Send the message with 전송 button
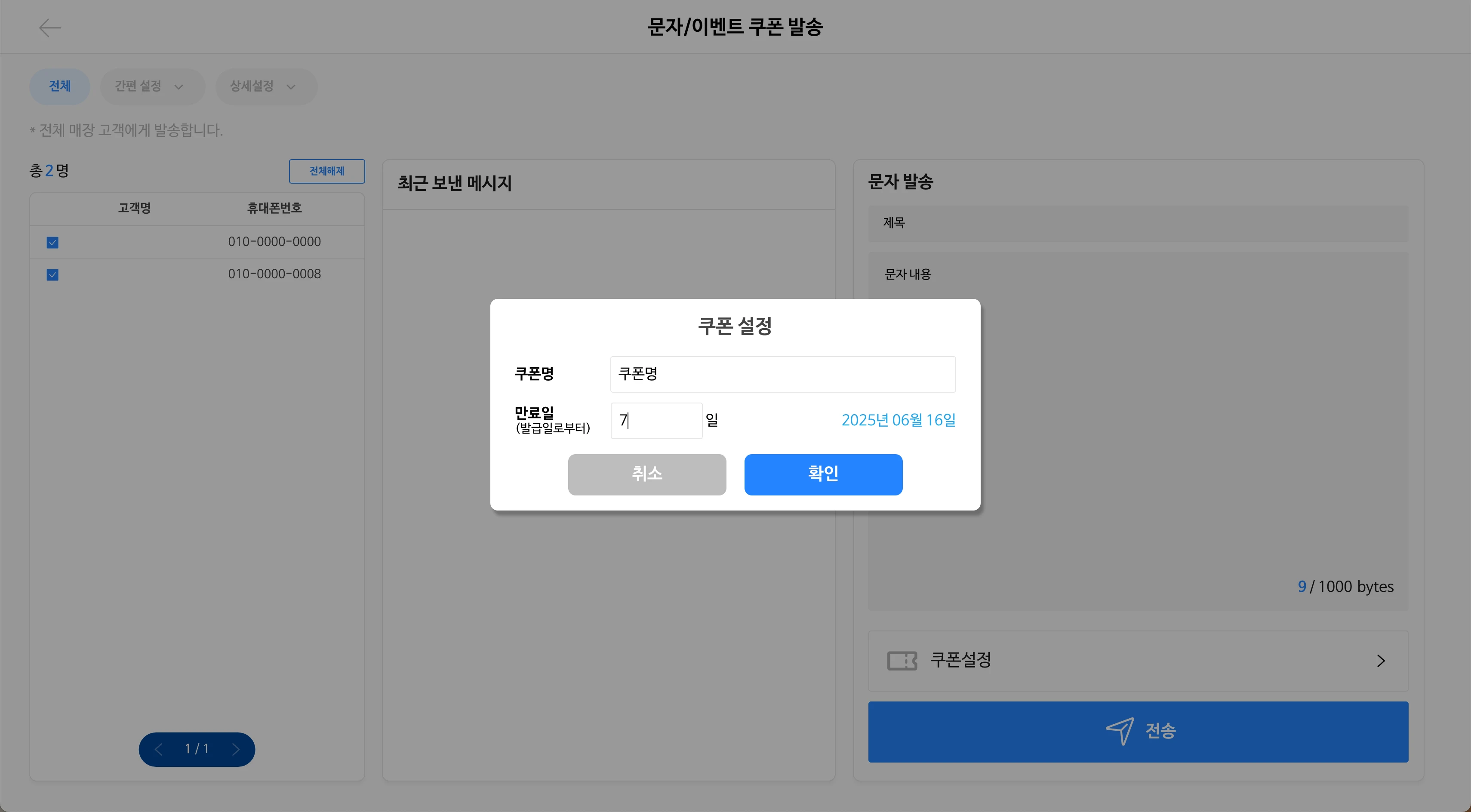This screenshot has height=812, width=1471. pyautogui.click(x=1138, y=732)
